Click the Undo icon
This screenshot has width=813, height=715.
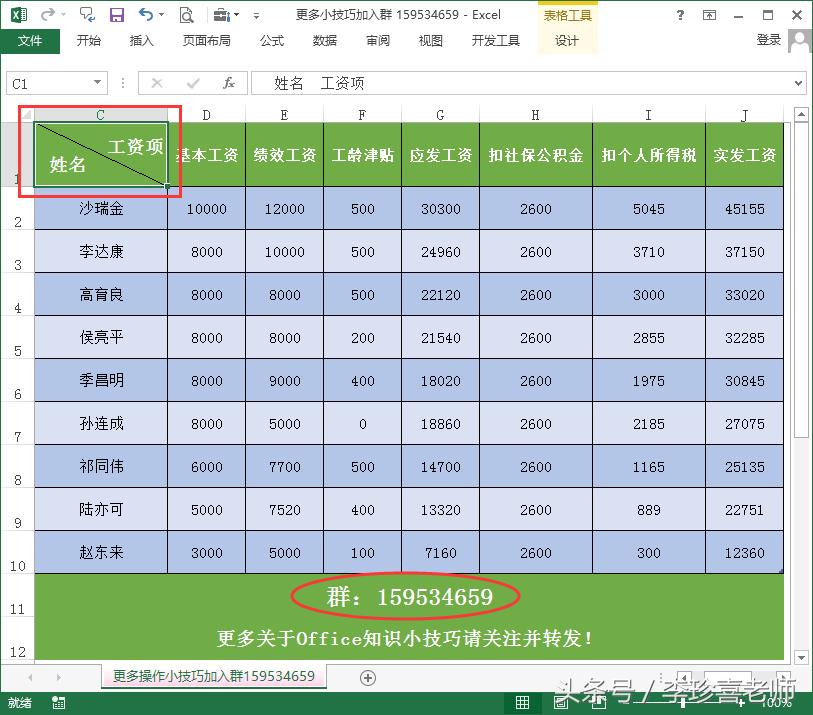146,14
